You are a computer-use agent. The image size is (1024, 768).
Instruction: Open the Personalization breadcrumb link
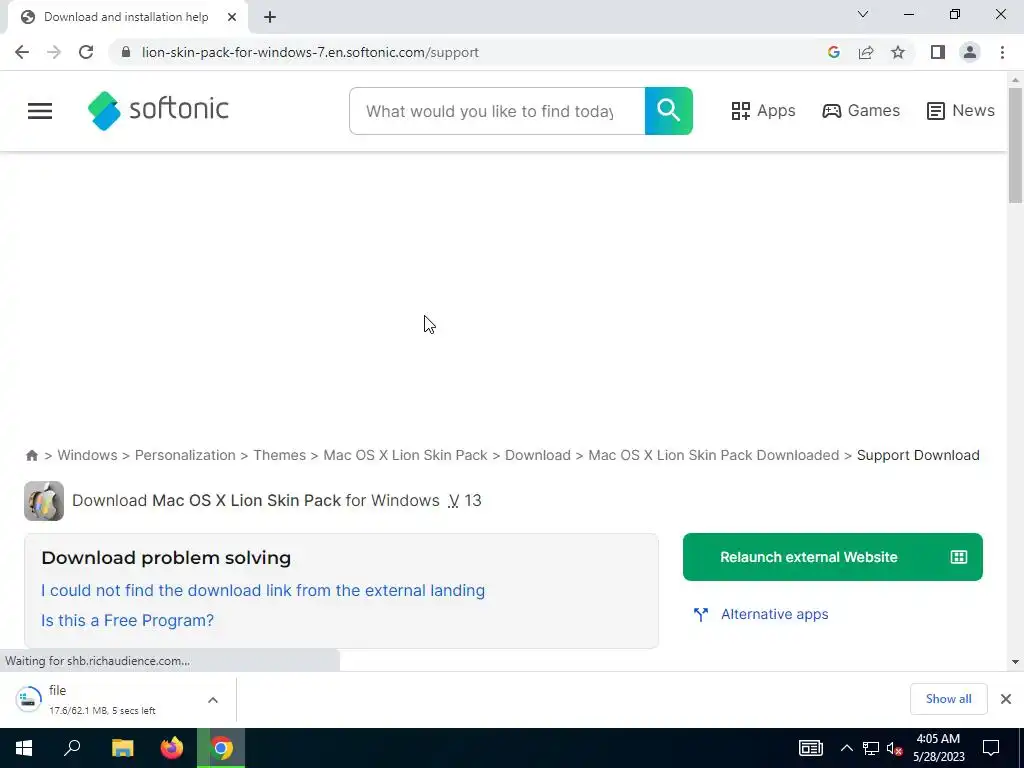tap(185, 455)
